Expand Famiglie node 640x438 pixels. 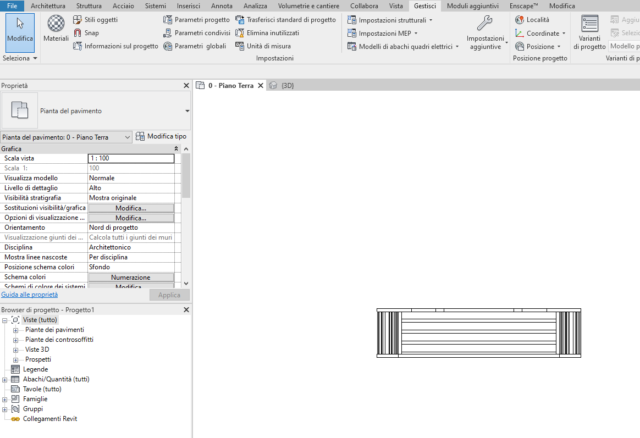coord(4,399)
